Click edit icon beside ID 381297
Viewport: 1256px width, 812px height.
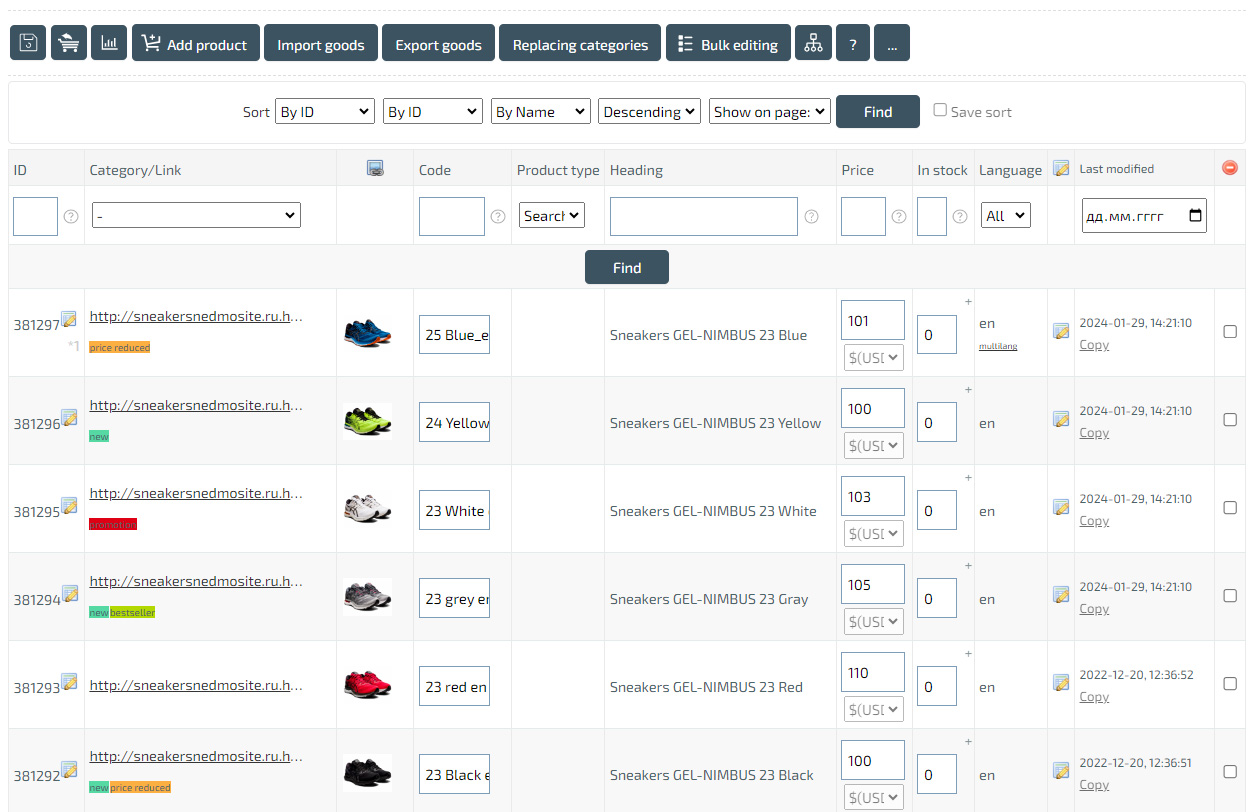pos(69,319)
